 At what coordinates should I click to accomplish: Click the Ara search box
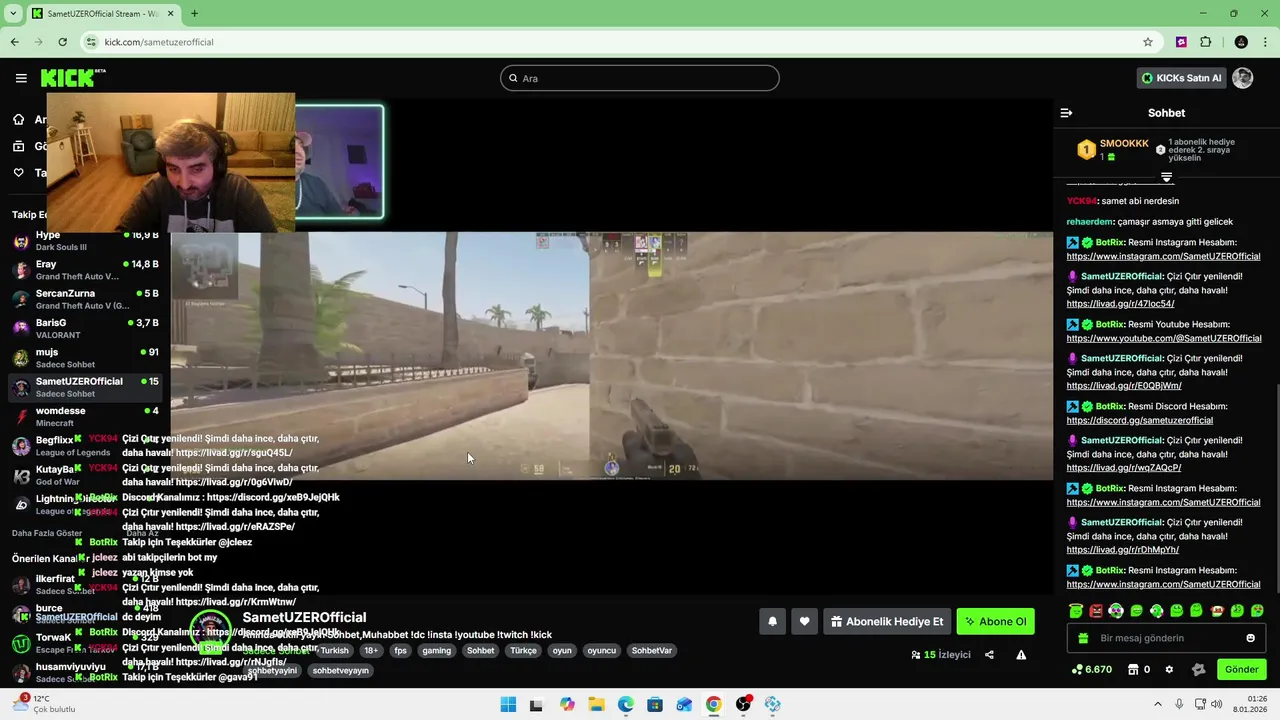(x=640, y=78)
